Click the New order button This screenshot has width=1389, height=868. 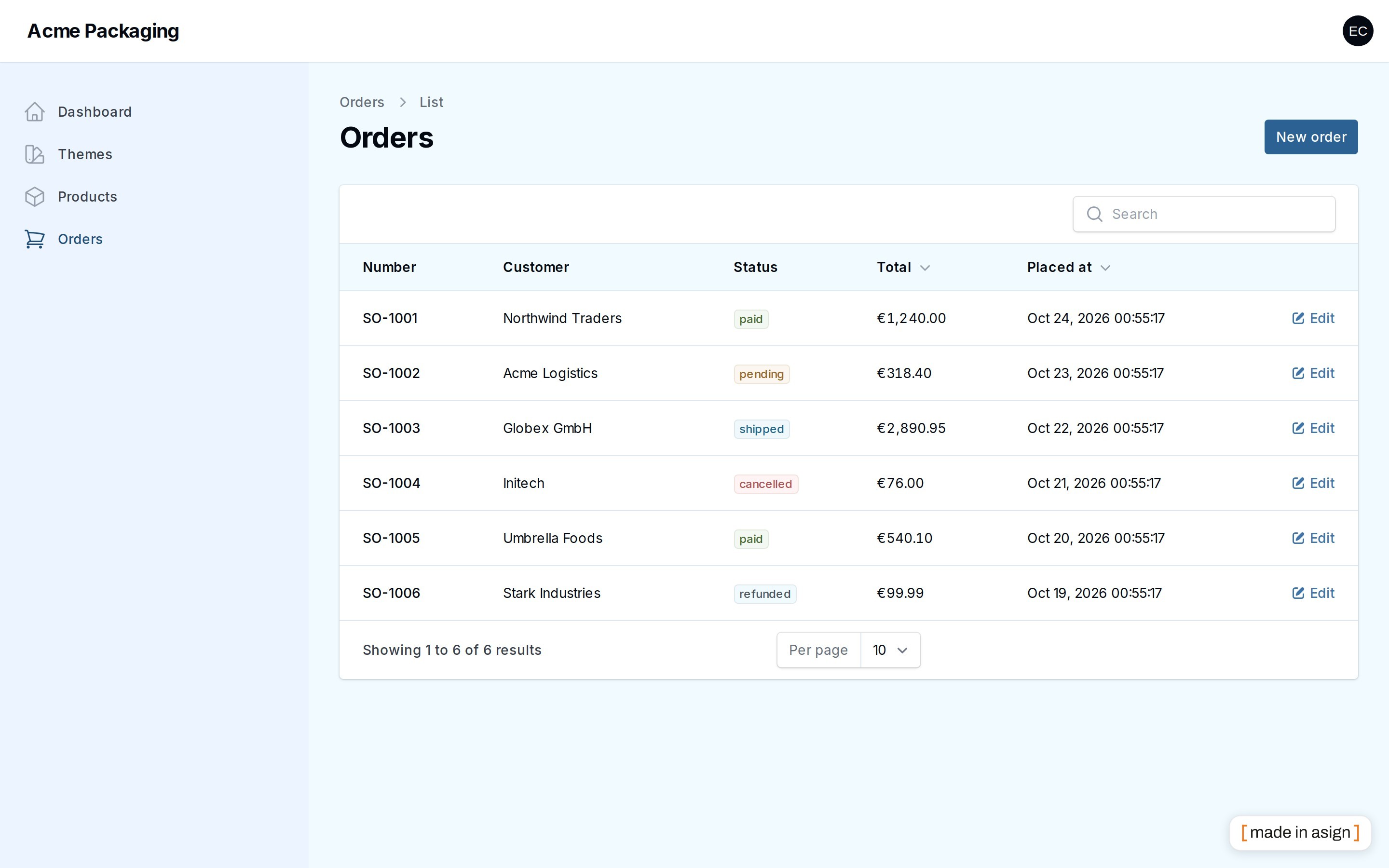[x=1311, y=137]
